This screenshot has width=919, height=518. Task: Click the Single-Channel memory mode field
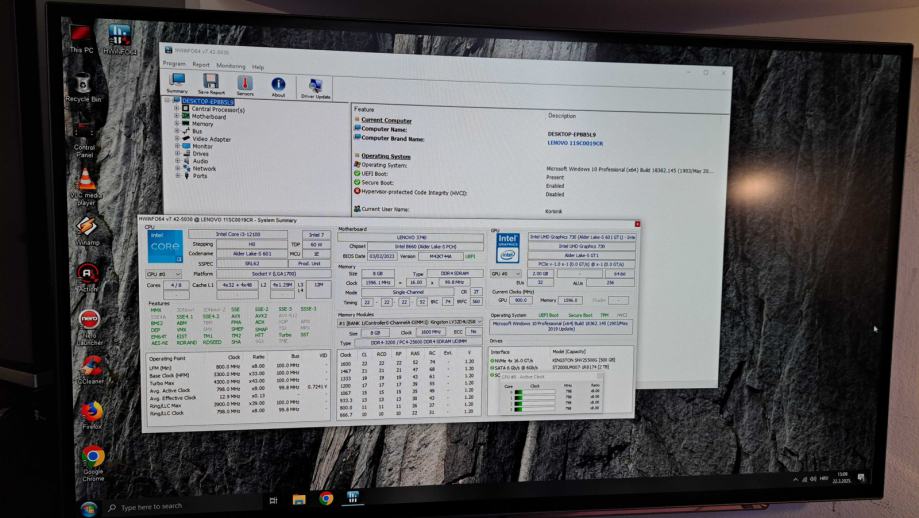point(408,291)
